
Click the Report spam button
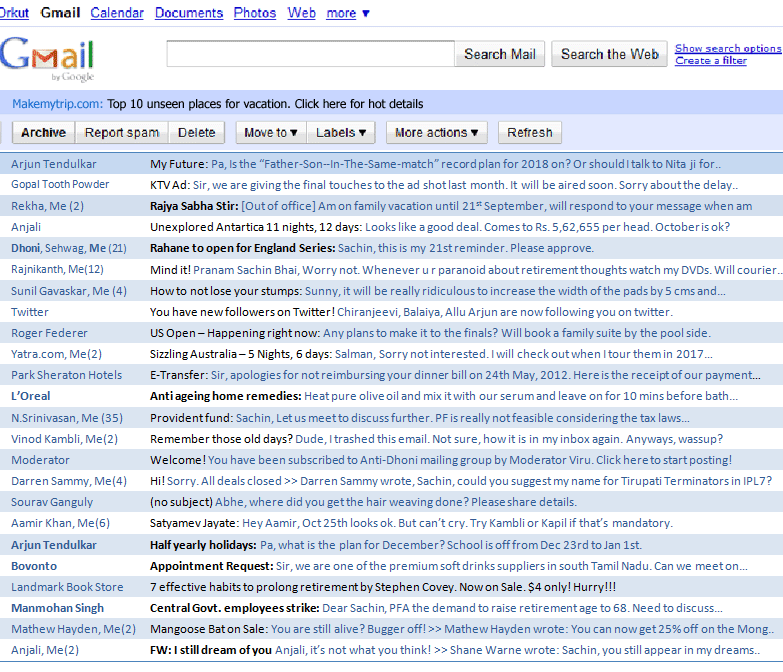pos(122,132)
